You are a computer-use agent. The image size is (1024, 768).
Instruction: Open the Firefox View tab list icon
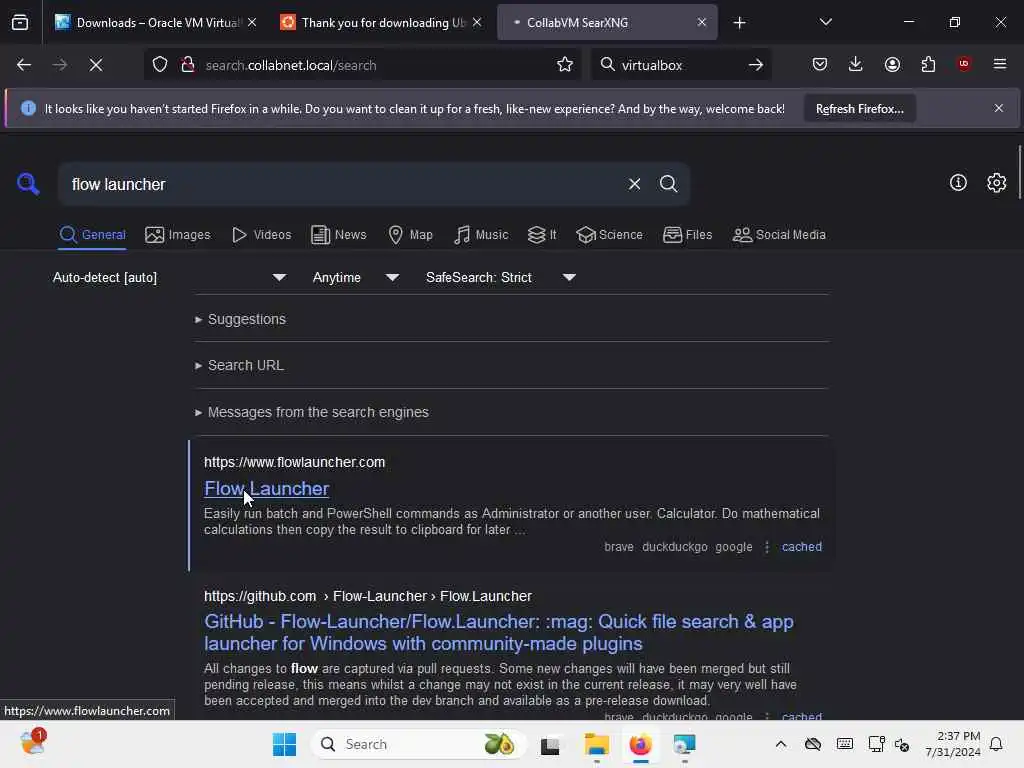click(x=20, y=22)
